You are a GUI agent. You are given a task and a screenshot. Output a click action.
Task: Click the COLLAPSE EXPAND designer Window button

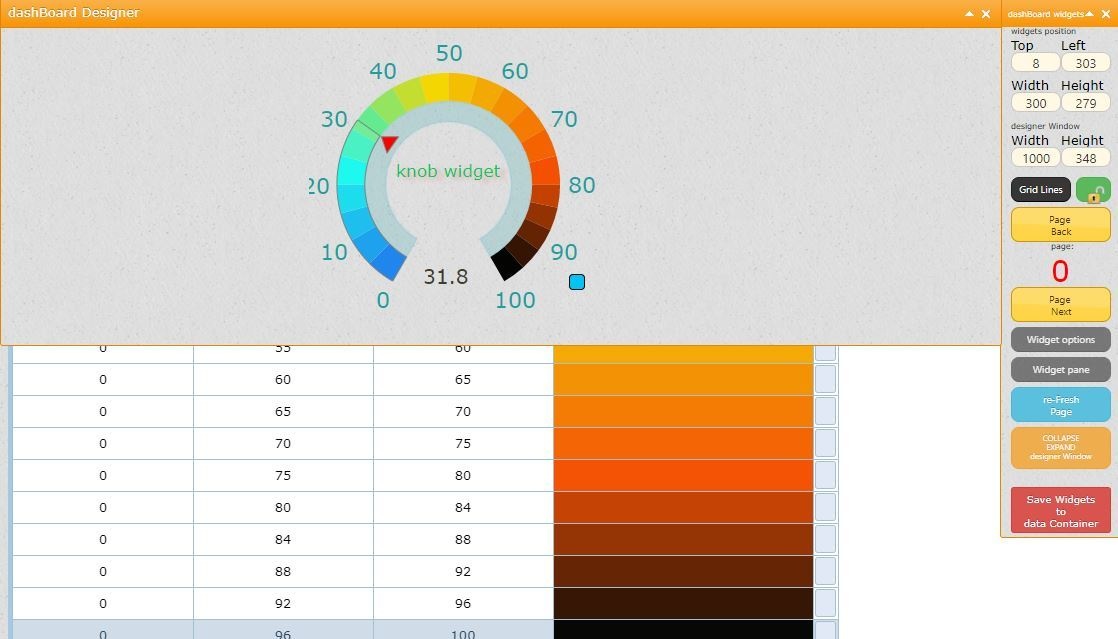1060,447
